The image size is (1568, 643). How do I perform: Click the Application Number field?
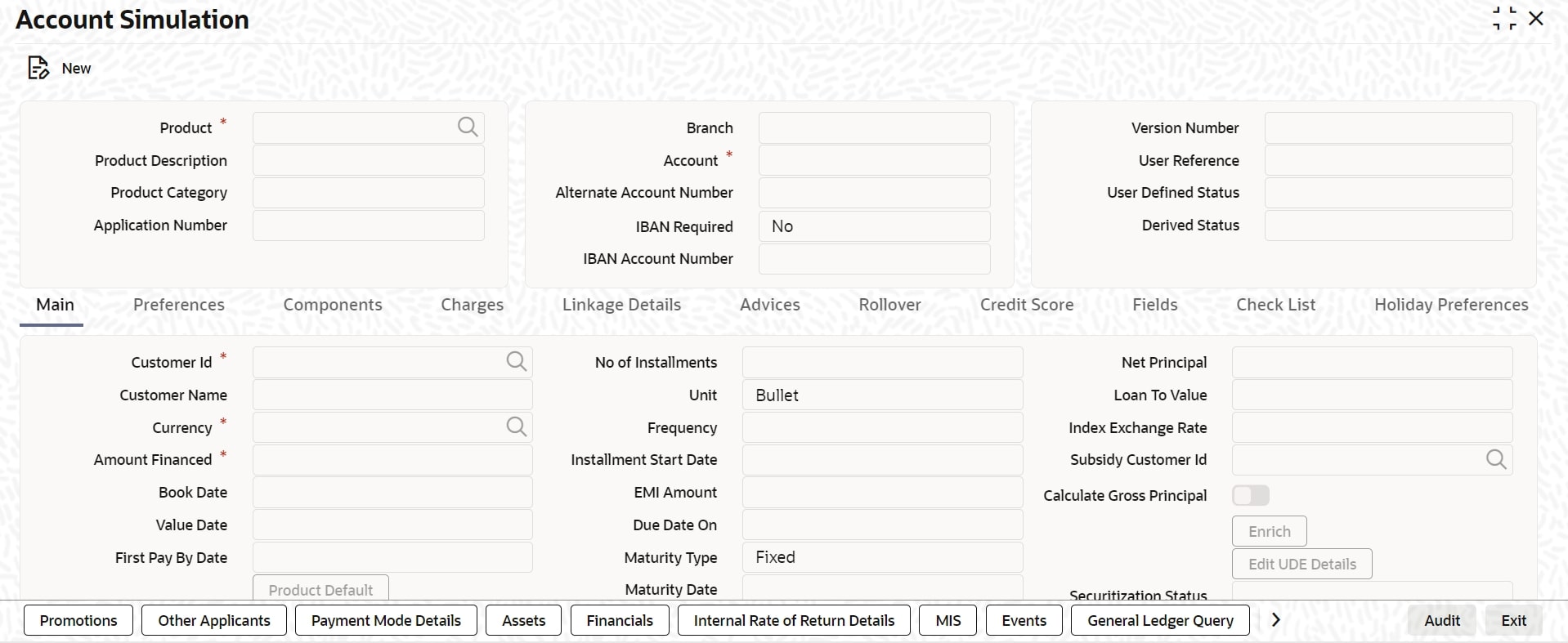369,225
